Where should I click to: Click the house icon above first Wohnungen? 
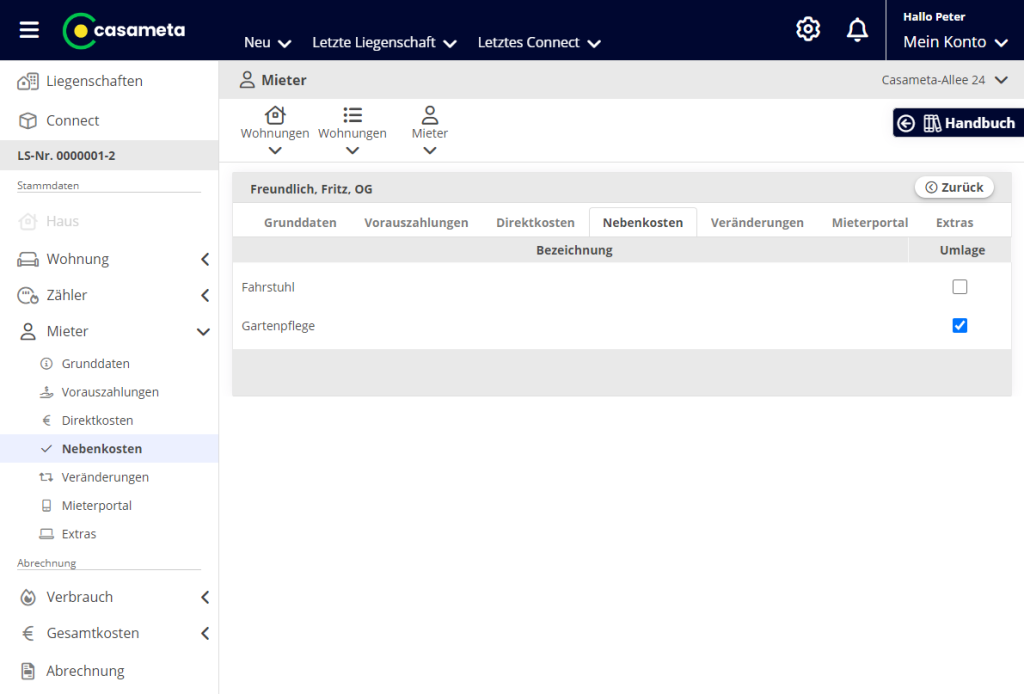coord(275,115)
